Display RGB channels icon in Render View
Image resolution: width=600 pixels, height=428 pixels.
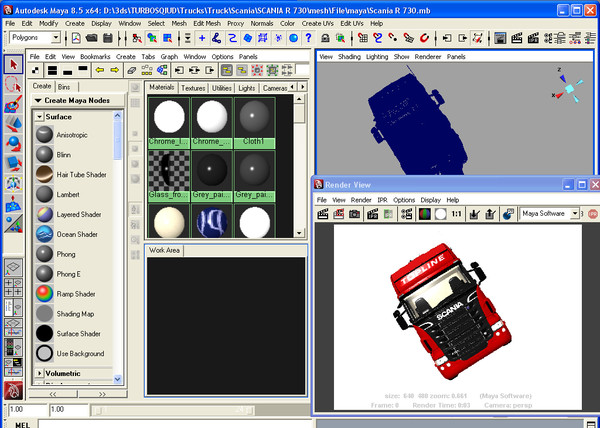(x=424, y=214)
